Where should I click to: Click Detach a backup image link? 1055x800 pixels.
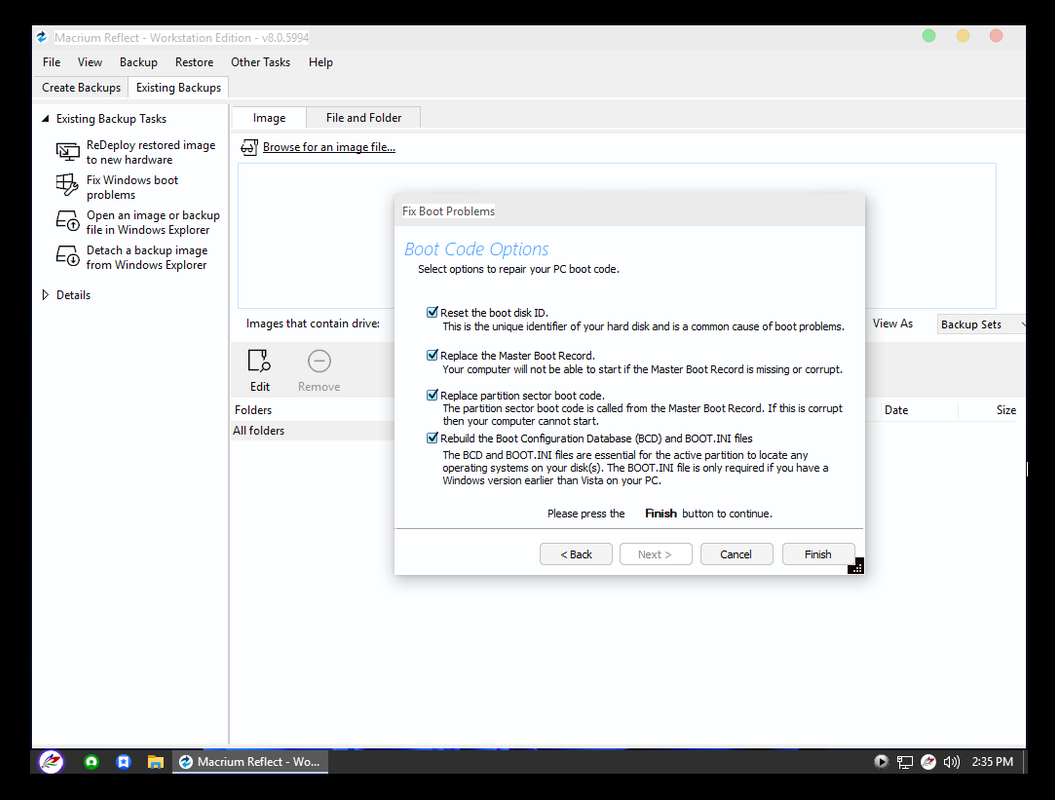pyautogui.click(x=147, y=257)
